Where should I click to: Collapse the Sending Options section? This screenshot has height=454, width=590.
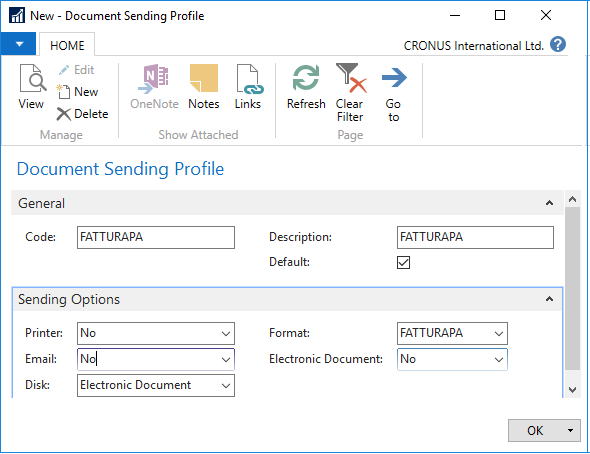point(549,299)
